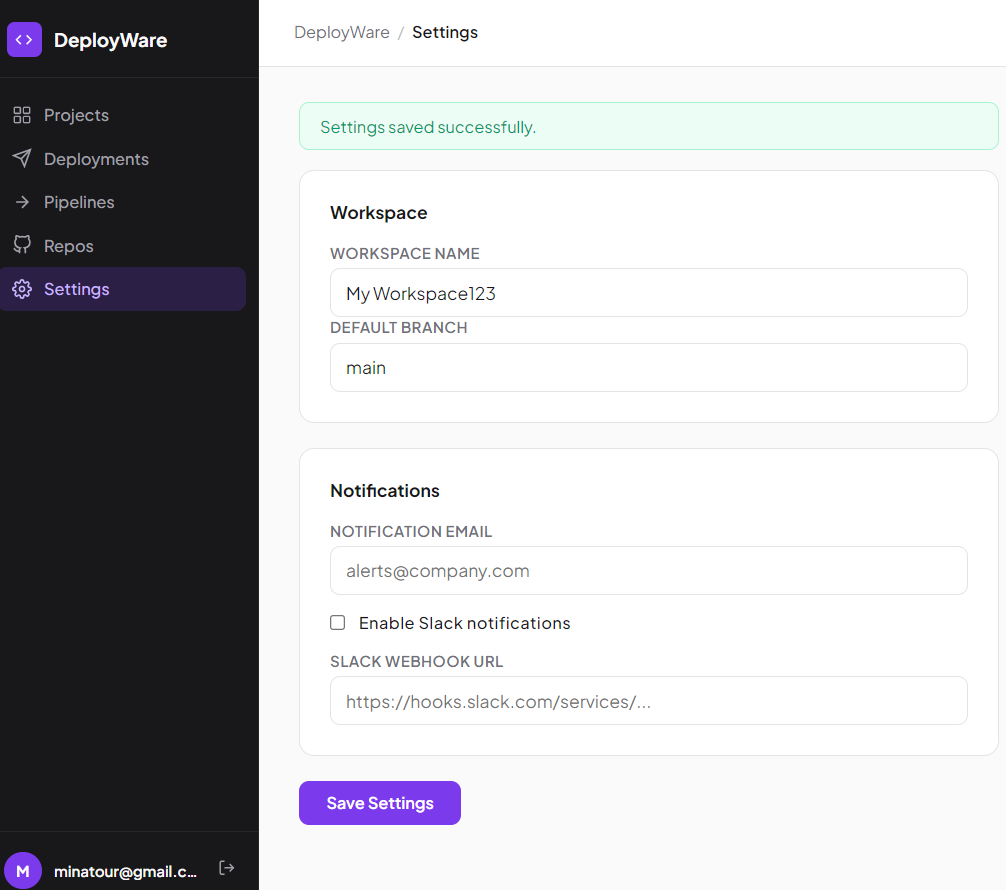Click the Pipelines arrow icon
Viewport: 1006px width, 890px height.
click(22, 202)
